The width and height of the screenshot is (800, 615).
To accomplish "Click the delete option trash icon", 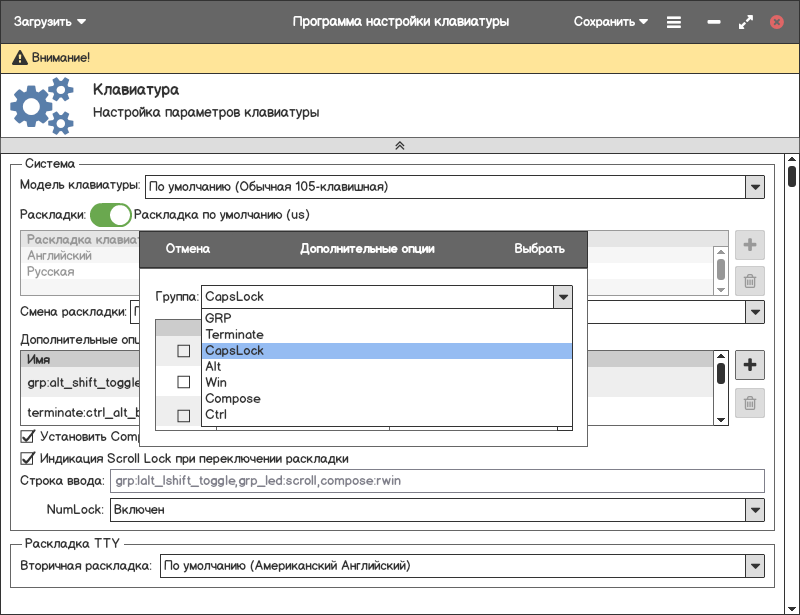I will (749, 403).
